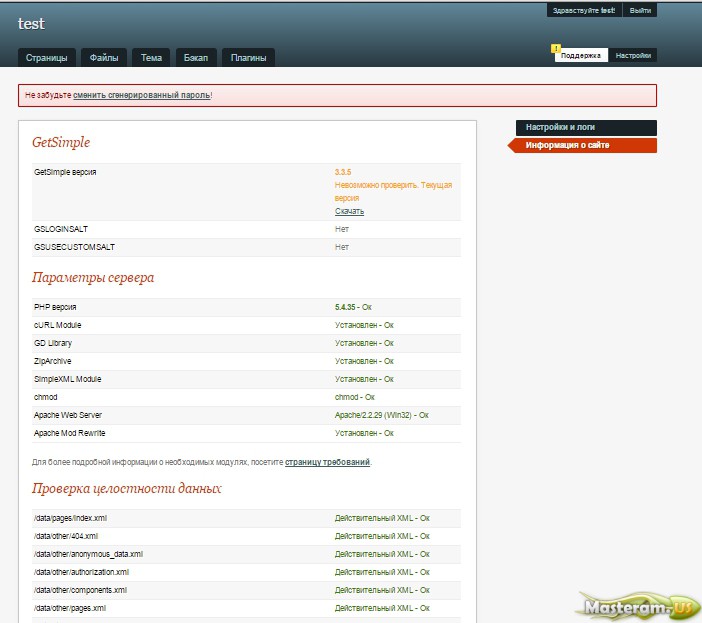The width and height of the screenshot is (702, 623).
Task: Click the Apache Mod Rewrite label
Action: pos(69,433)
